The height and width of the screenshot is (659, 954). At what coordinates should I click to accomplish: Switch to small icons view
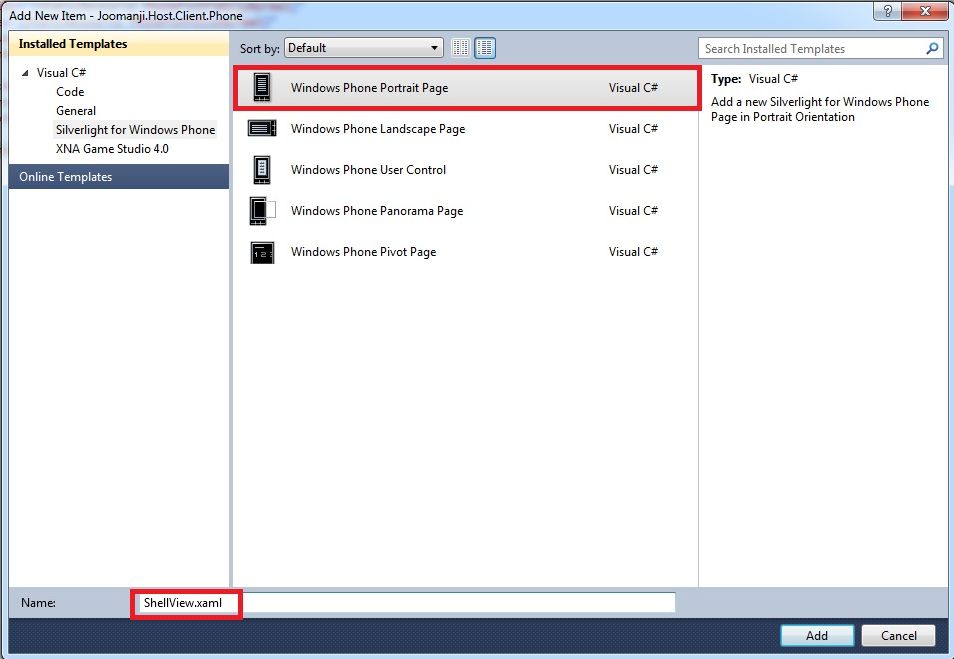(461, 47)
